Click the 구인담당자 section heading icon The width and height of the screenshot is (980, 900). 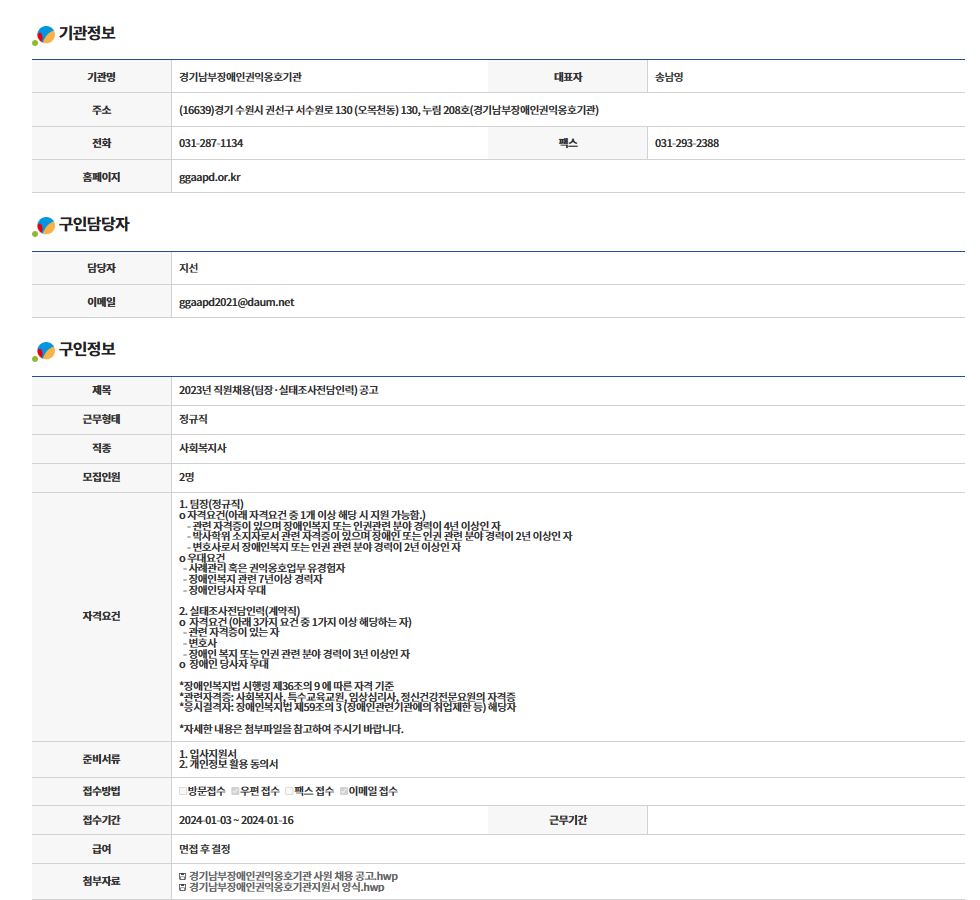click(44, 226)
